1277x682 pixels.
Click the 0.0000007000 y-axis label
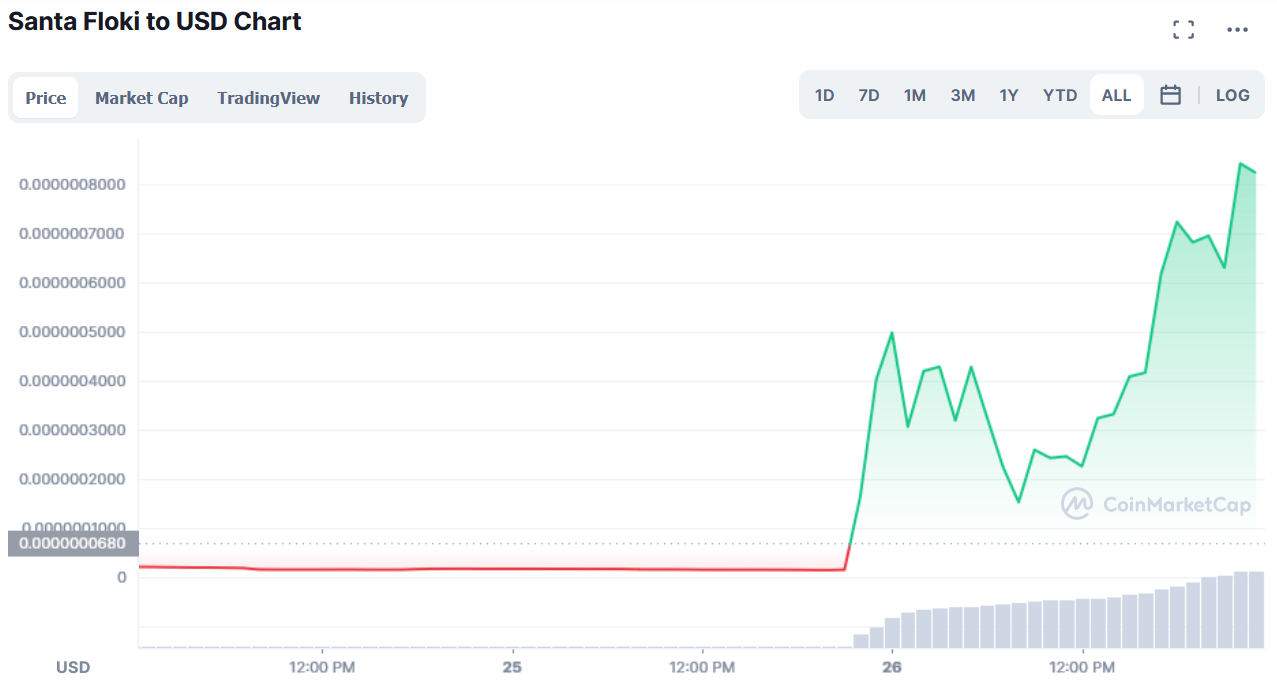(72, 234)
